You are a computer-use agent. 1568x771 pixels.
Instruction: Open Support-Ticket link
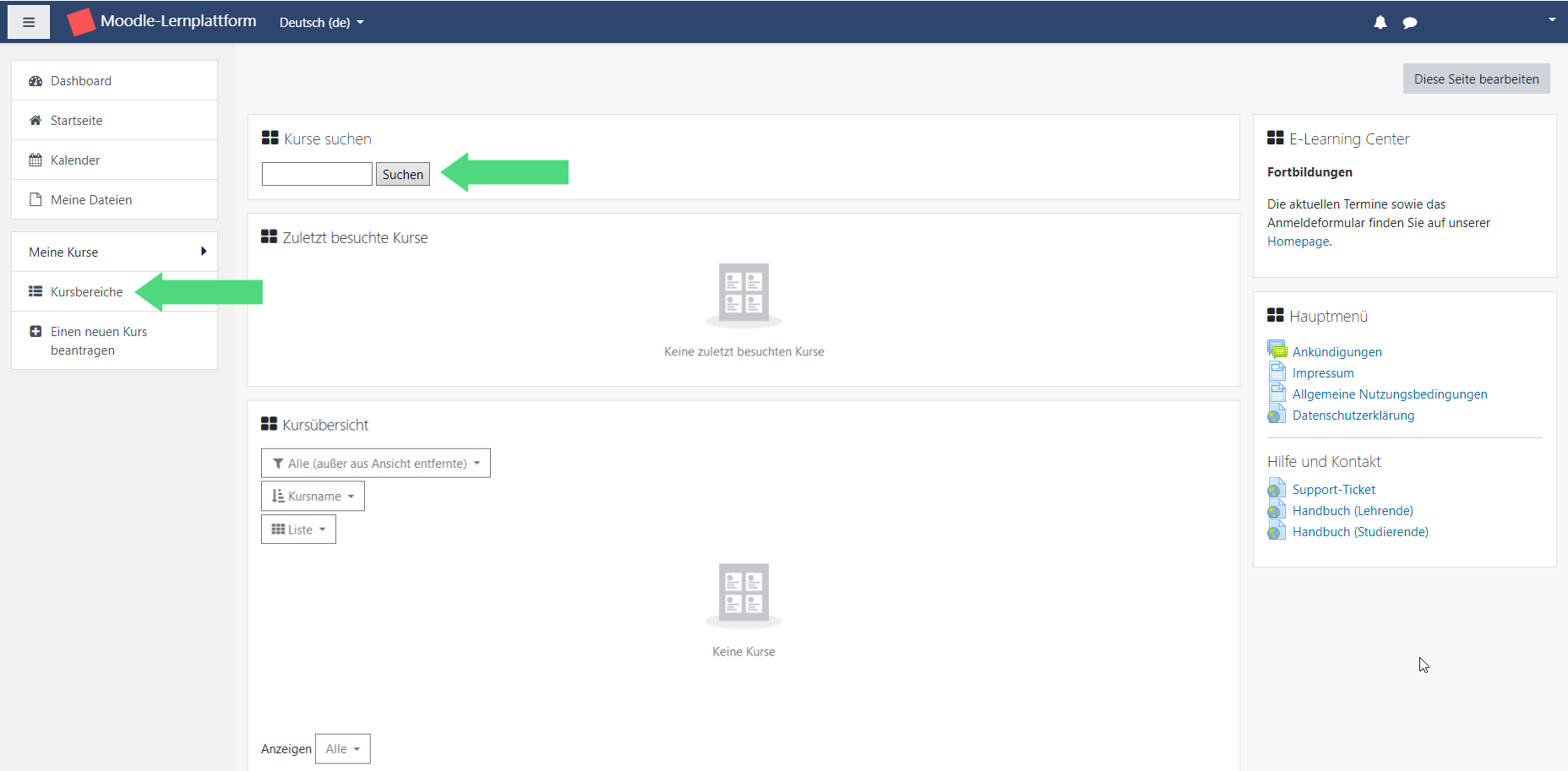point(1334,490)
